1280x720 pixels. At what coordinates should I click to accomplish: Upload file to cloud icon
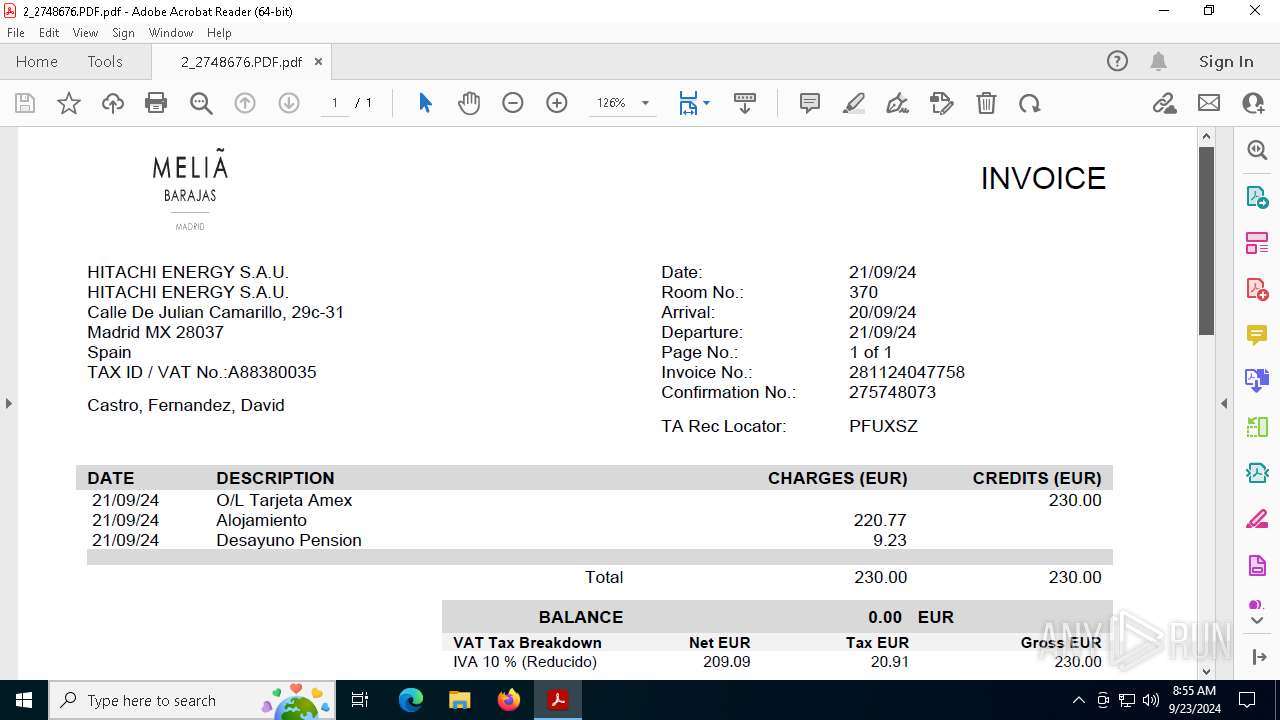pos(113,103)
